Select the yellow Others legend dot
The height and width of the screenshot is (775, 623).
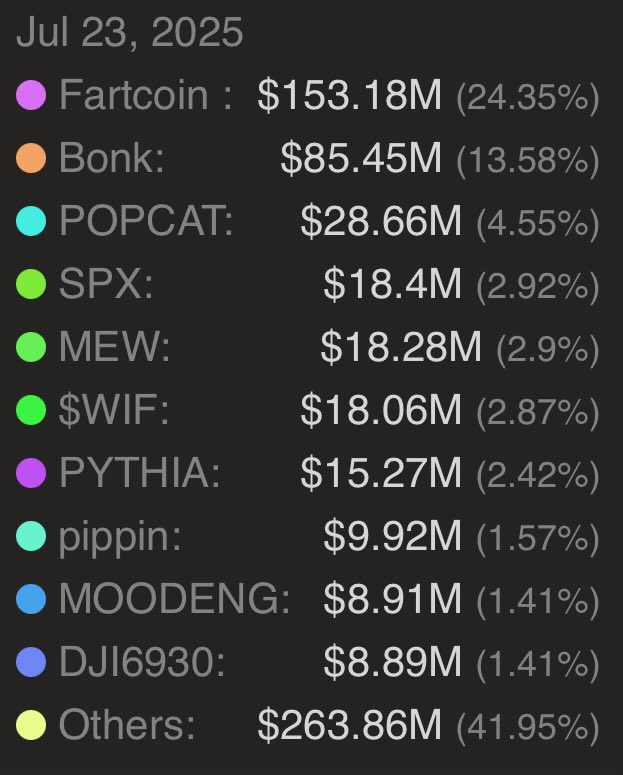31,725
